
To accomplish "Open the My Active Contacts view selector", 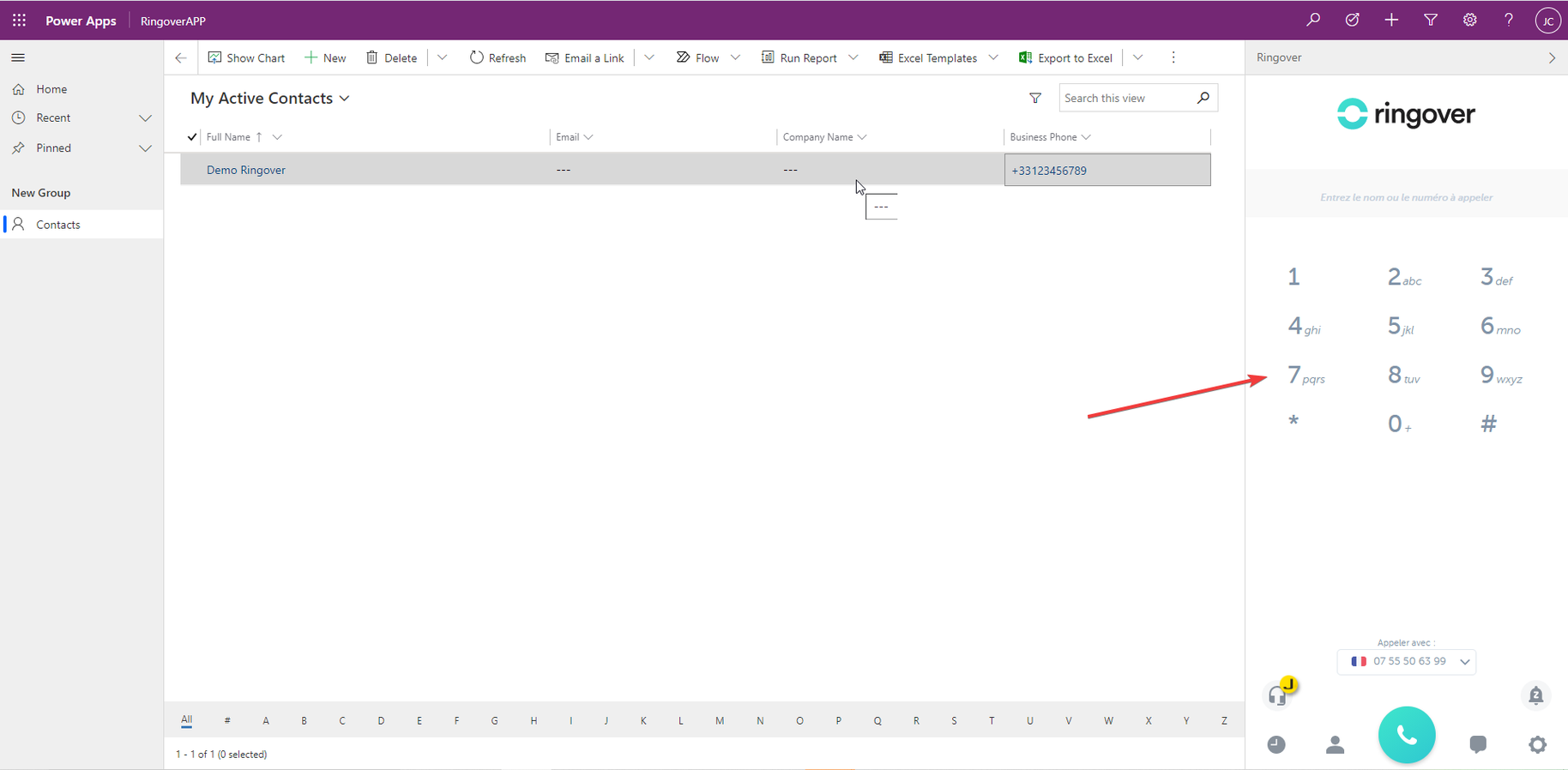I will [x=270, y=99].
